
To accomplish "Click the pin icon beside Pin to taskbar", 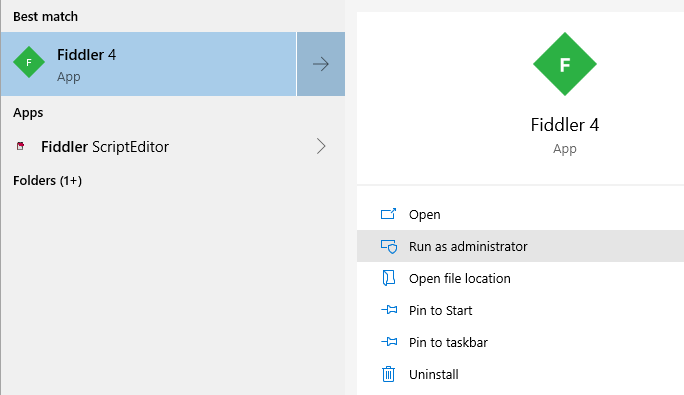I will coord(389,342).
